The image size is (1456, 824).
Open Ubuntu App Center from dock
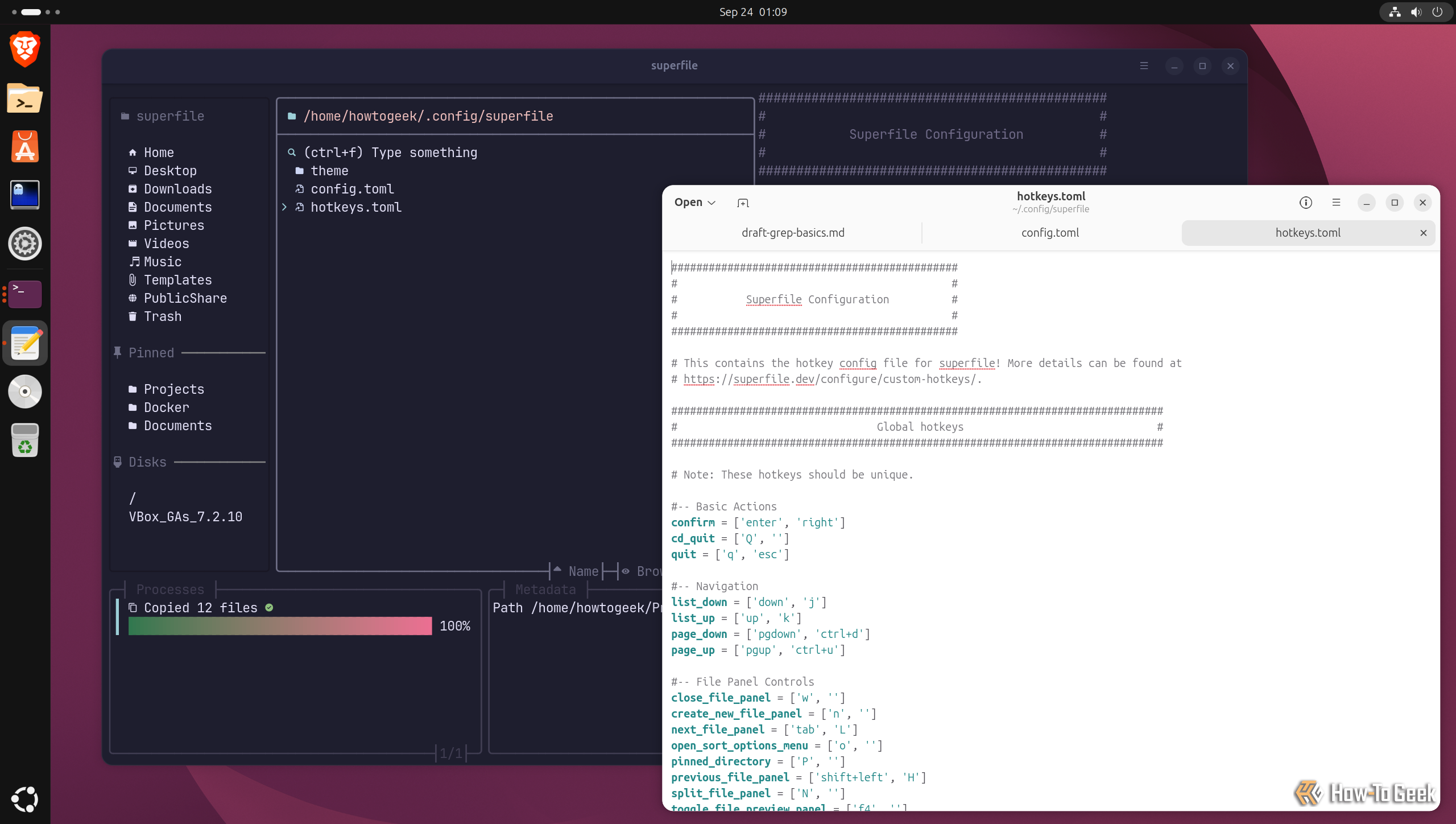click(x=25, y=147)
